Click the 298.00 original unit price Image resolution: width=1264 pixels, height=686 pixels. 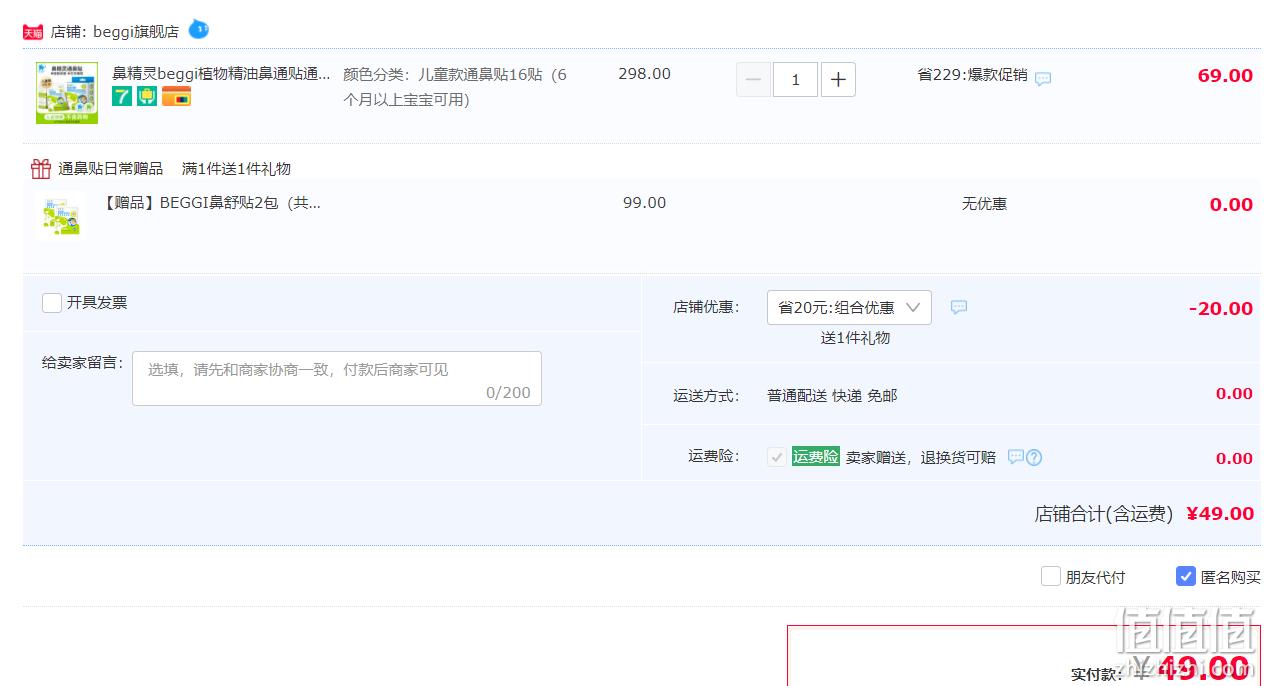point(644,74)
